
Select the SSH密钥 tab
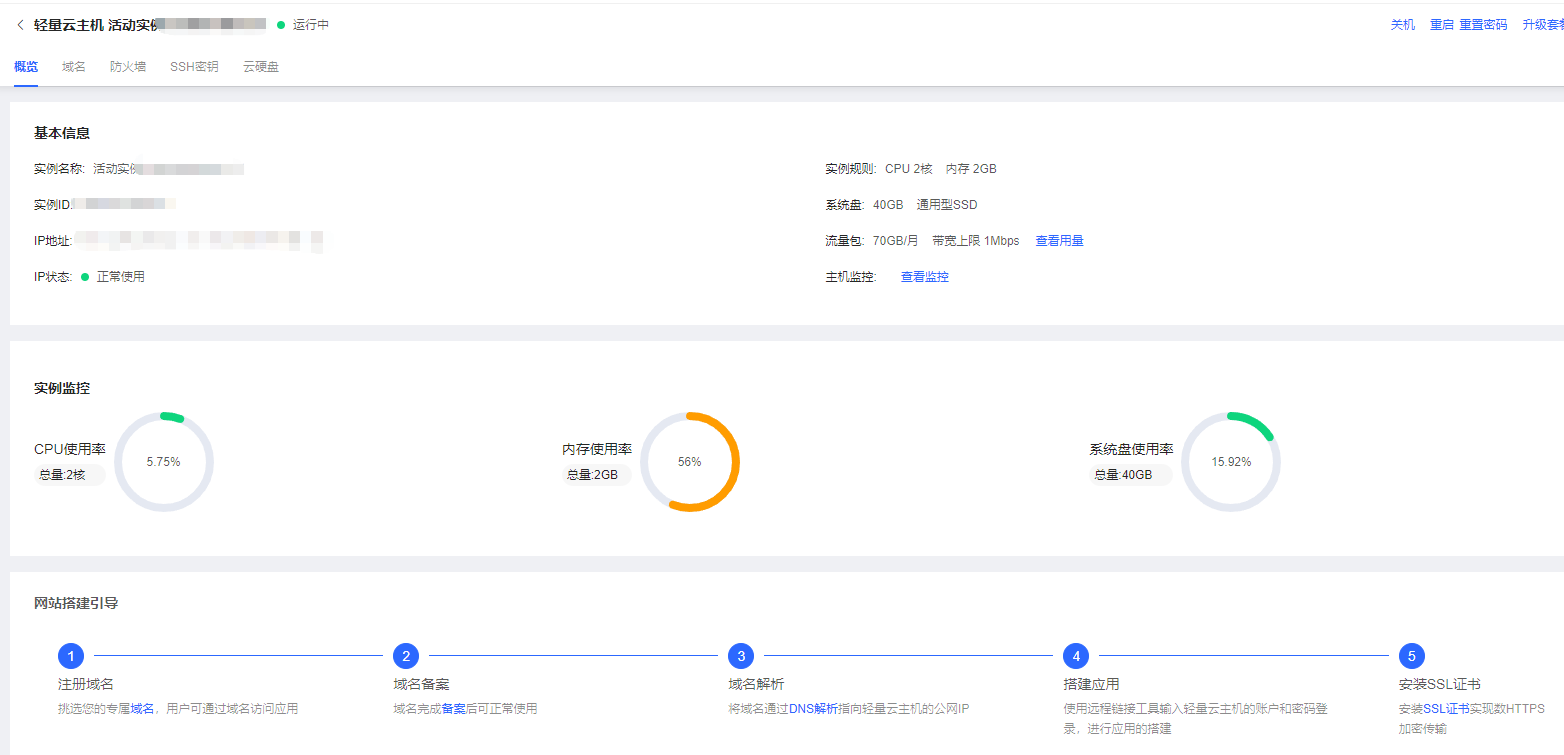[x=194, y=67]
